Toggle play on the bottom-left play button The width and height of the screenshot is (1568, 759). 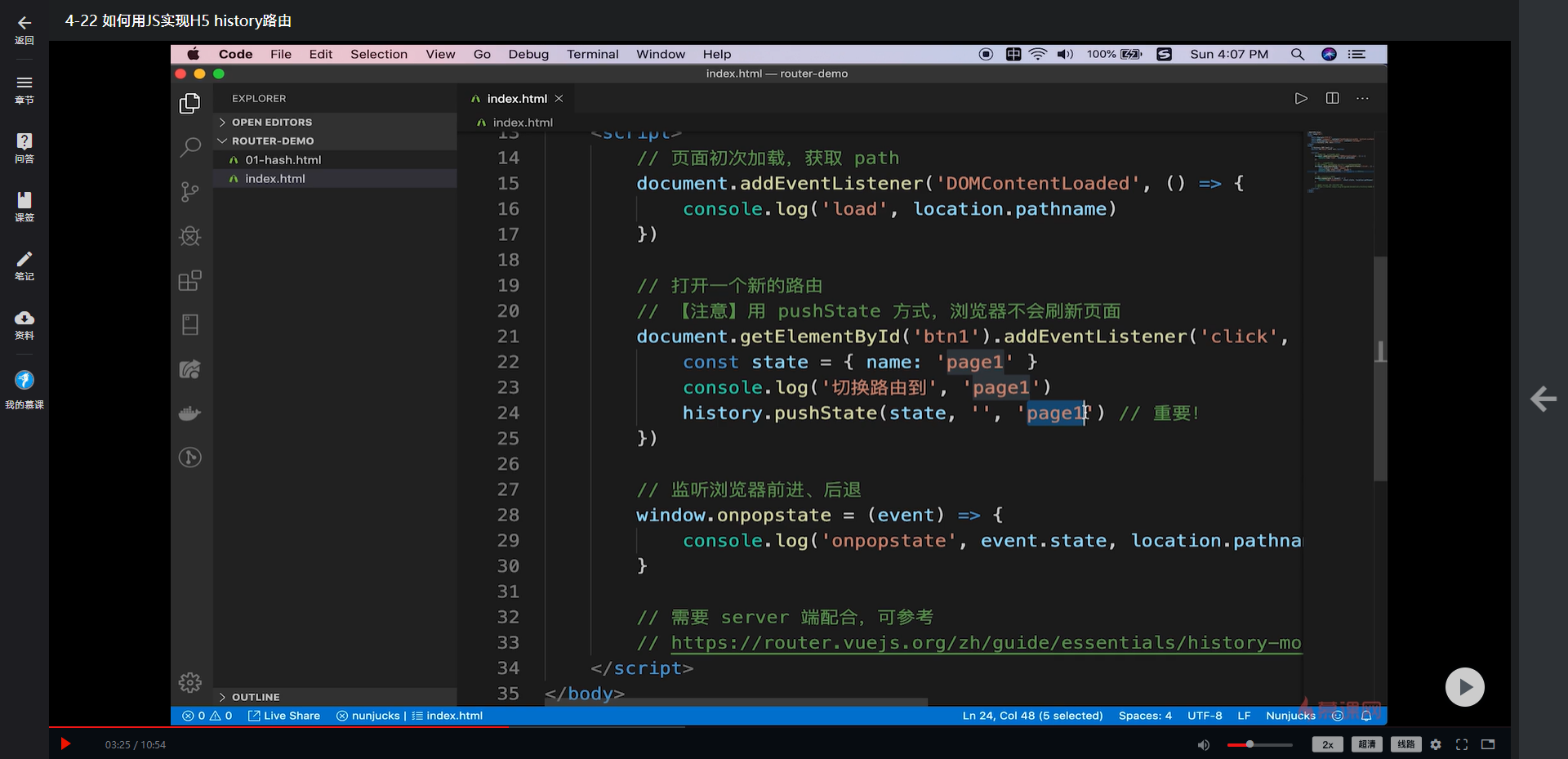(66, 743)
